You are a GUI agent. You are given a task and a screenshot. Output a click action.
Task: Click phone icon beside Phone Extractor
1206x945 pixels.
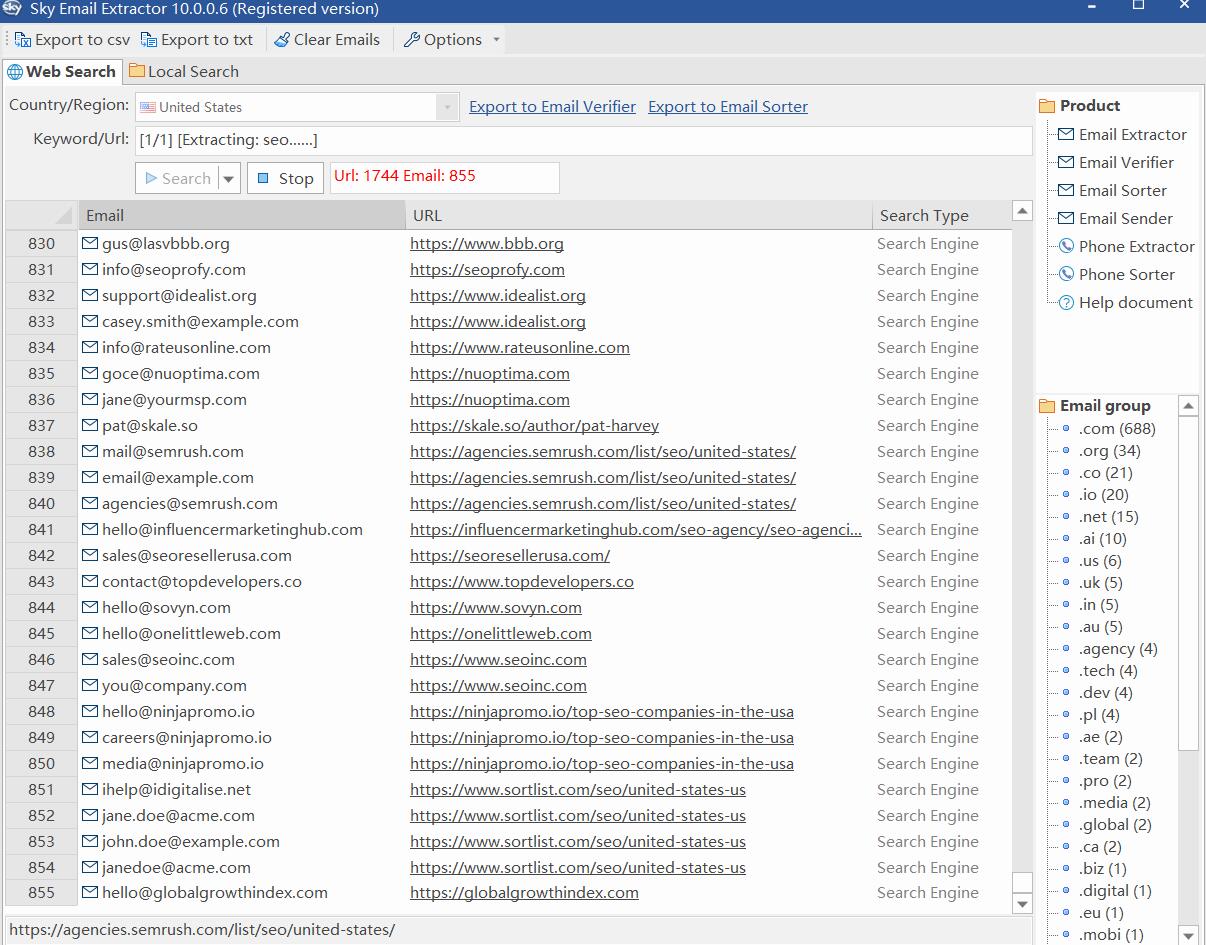1066,246
